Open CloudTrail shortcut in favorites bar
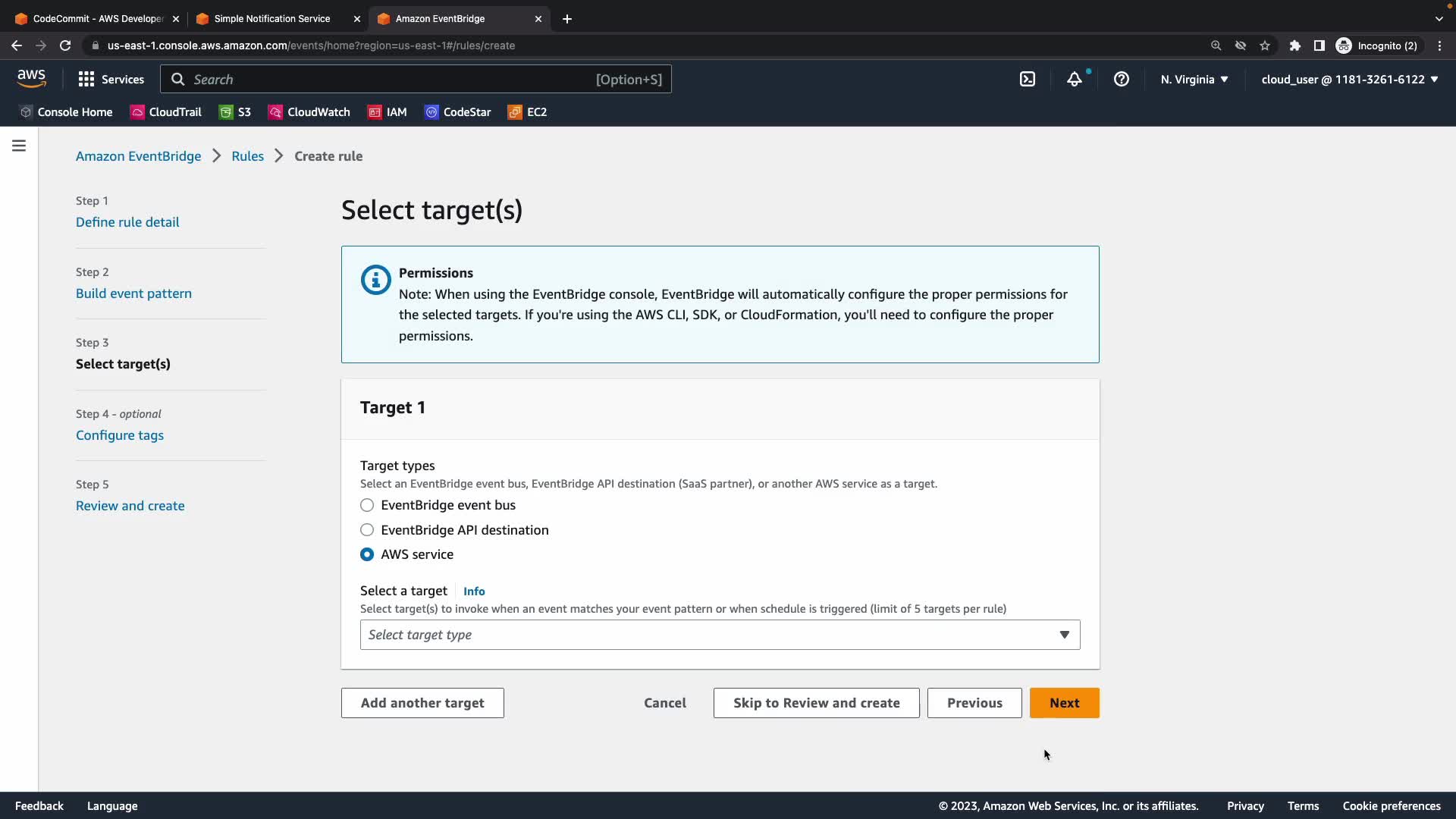The width and height of the screenshot is (1456, 819). tap(165, 112)
